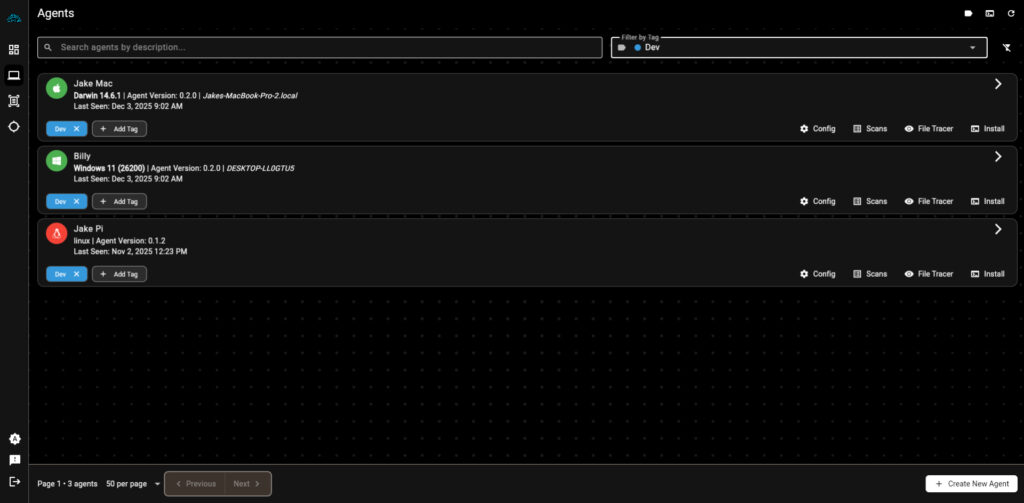This screenshot has height=503, width=1024.
Task: Expand the Jake Mac agent chevron
Action: (997, 84)
